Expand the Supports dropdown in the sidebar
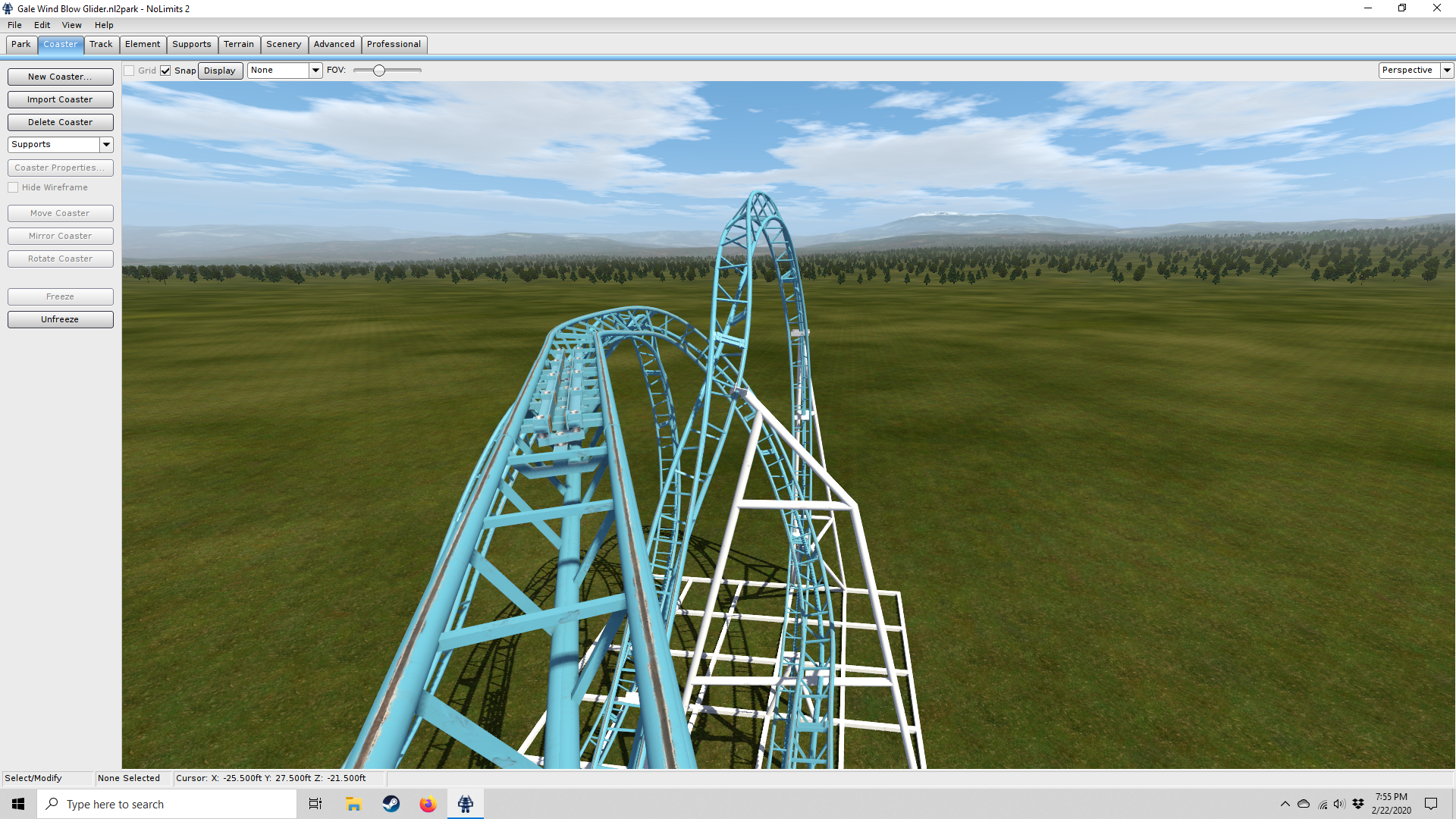The height and width of the screenshot is (819, 1456). [106, 144]
